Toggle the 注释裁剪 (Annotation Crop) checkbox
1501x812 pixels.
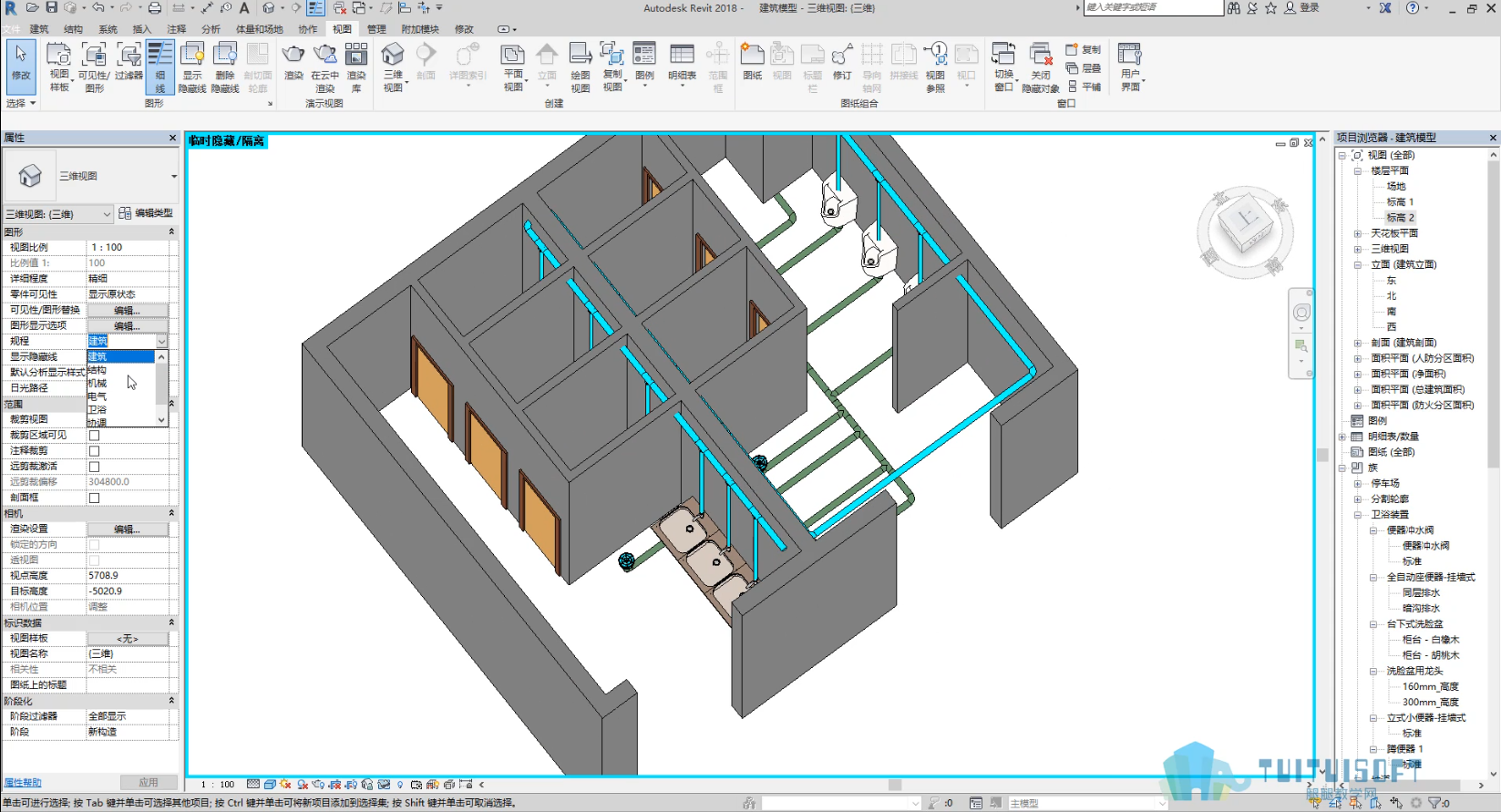[x=94, y=450]
